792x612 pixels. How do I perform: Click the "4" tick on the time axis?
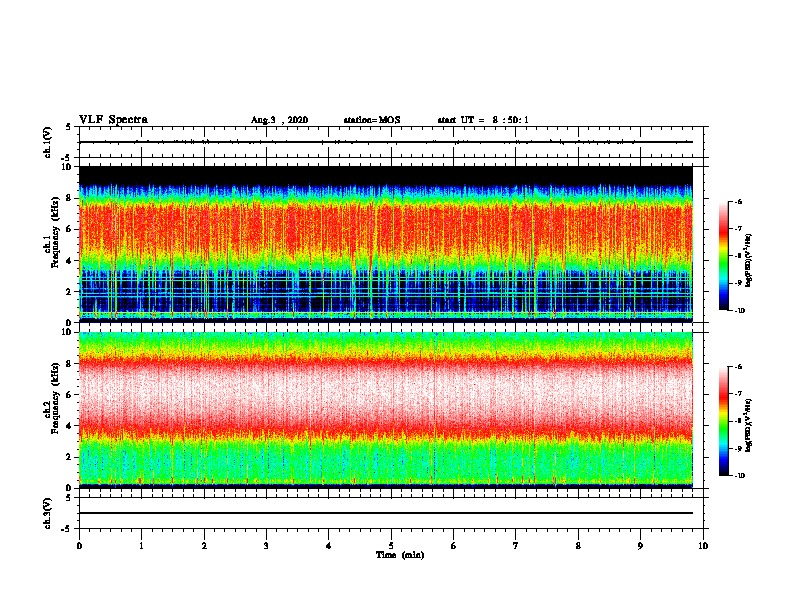coord(329,546)
